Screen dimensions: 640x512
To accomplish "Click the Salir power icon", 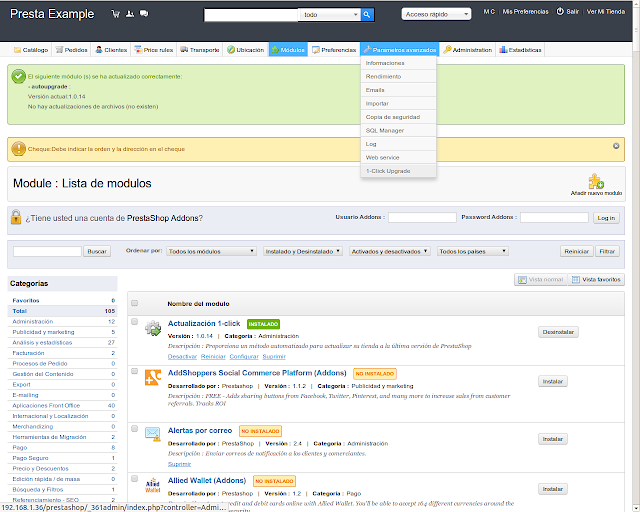I will 560,11.
